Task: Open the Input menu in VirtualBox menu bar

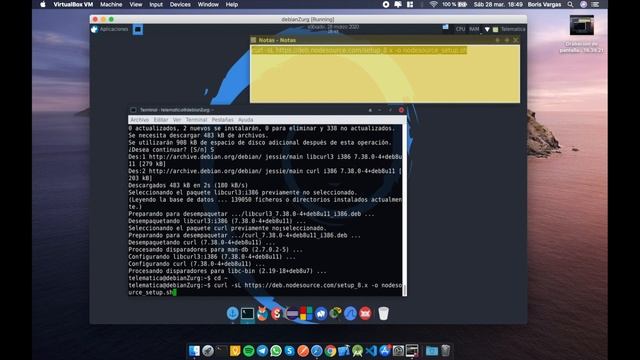Action: click(156, 4)
